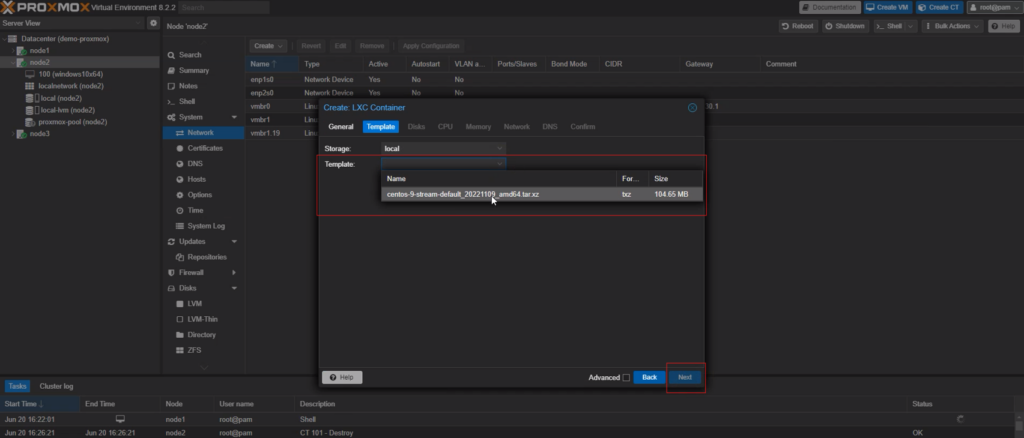This screenshot has height=438, width=1024.
Task: Click the Options gear icon
Action: 181,195
